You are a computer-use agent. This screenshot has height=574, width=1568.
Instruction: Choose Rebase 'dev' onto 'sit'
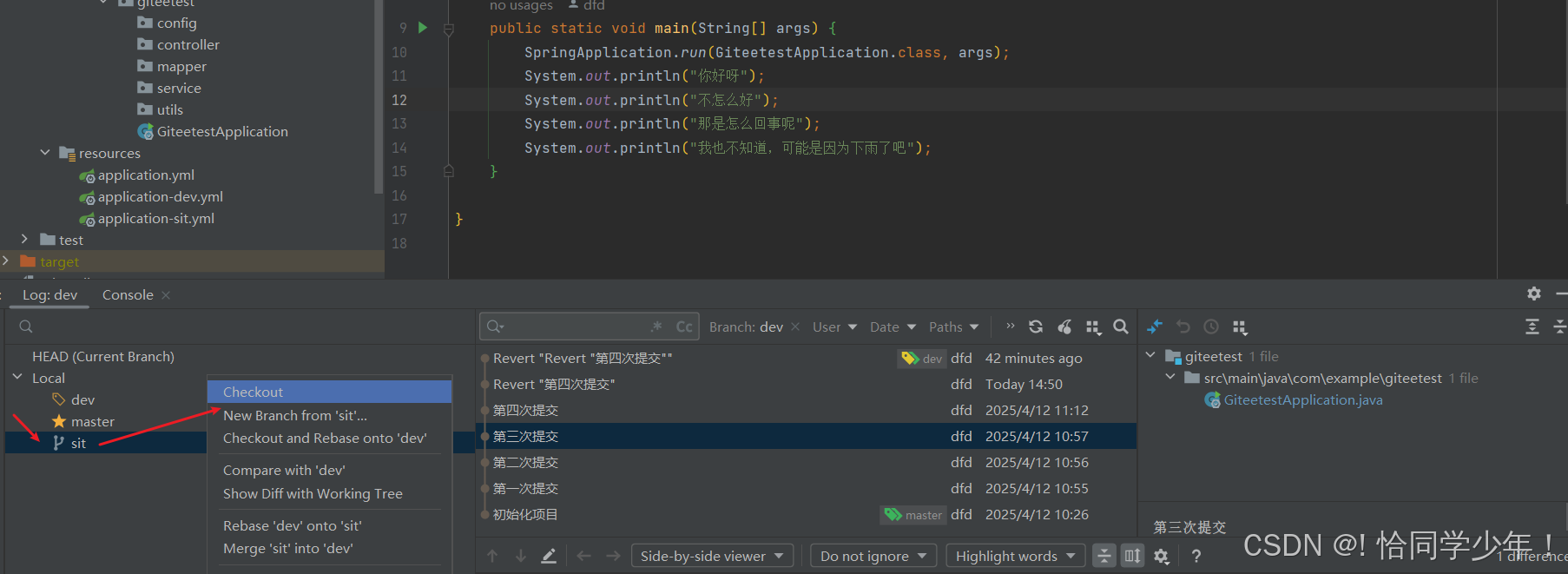[x=330, y=525]
